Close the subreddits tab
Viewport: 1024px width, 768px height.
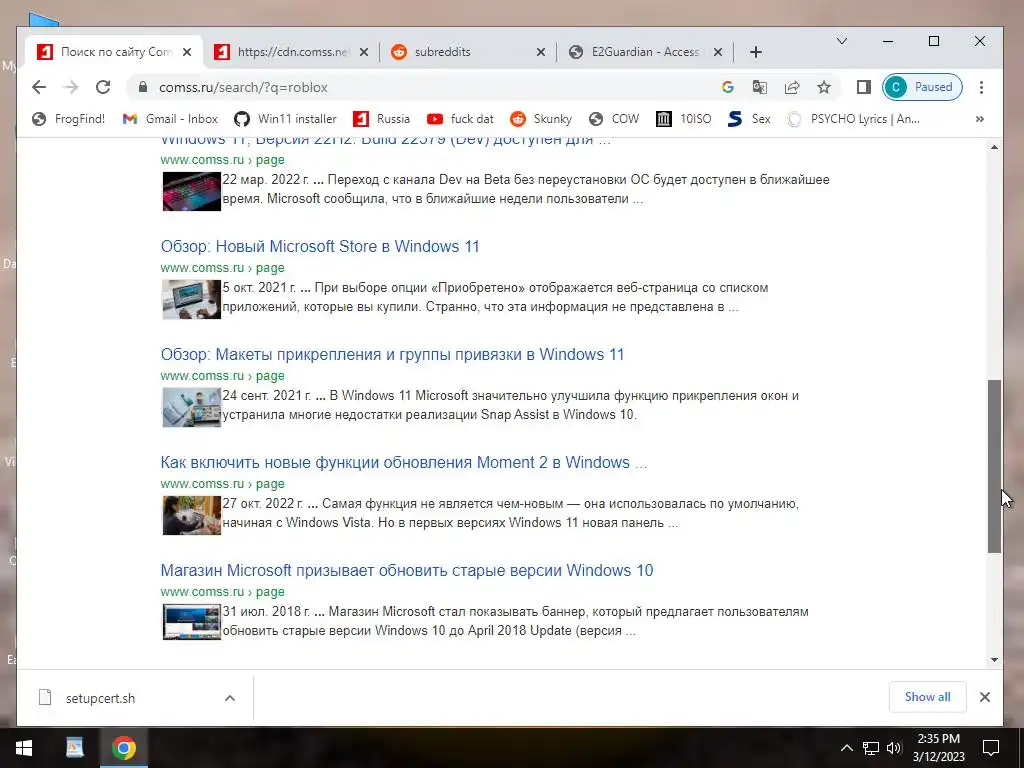click(x=540, y=52)
